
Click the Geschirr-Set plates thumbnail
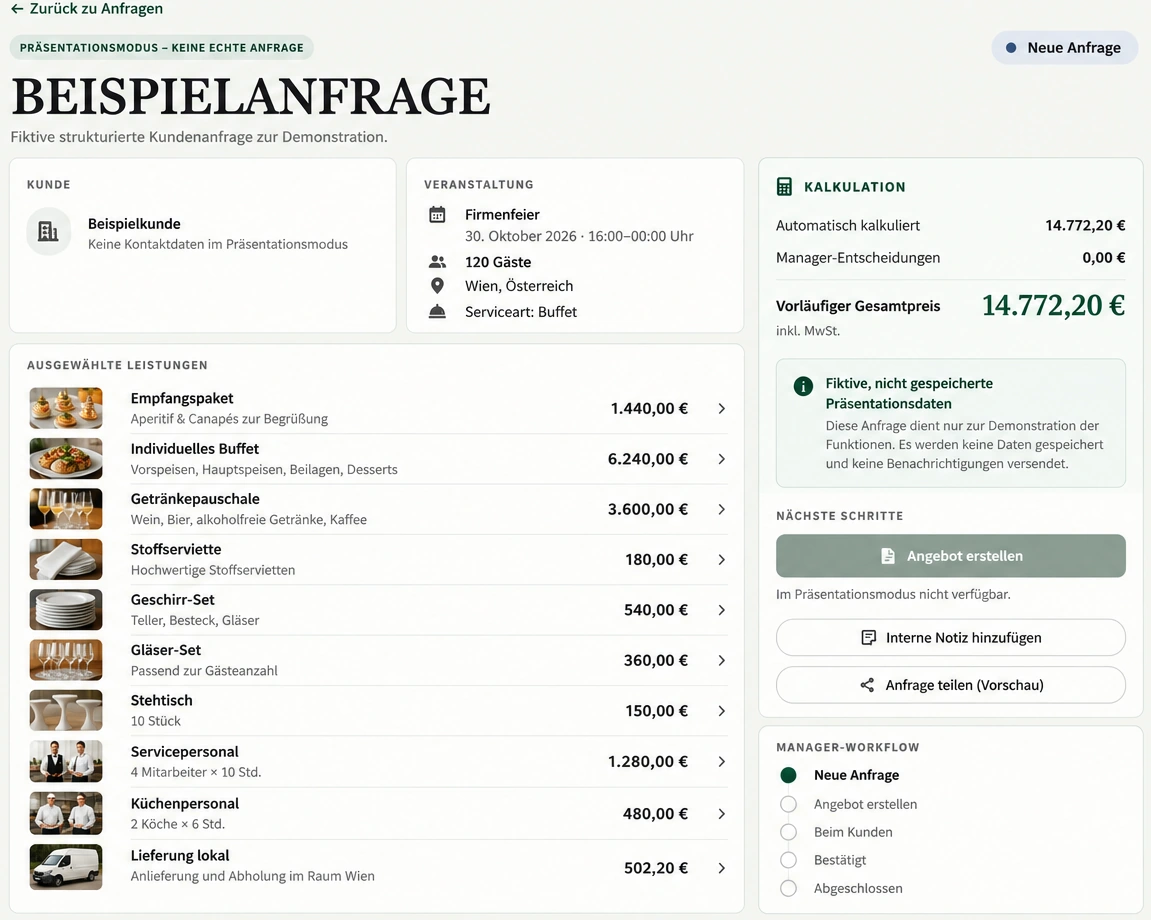[x=66, y=610]
